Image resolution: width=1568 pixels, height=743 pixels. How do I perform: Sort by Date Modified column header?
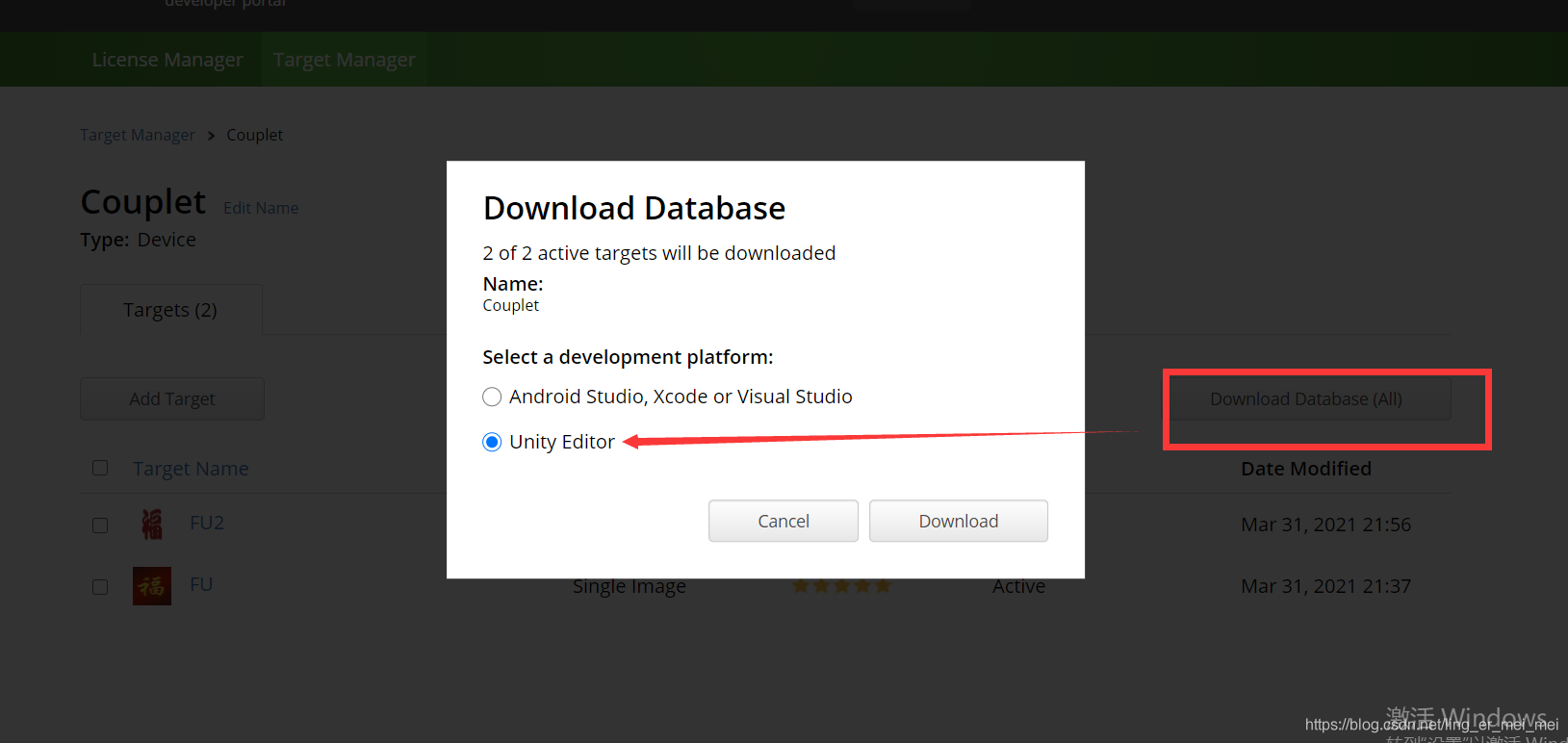pyautogui.click(x=1306, y=469)
